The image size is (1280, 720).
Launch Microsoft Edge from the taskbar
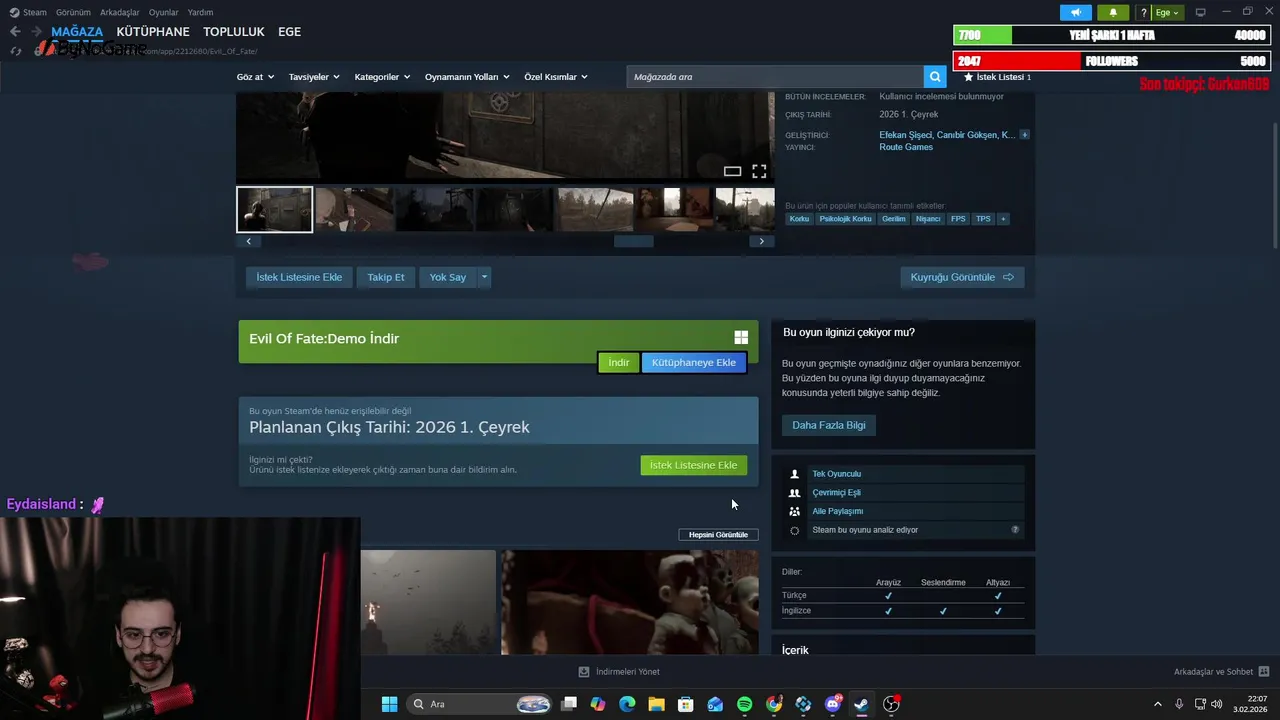pyautogui.click(x=627, y=704)
